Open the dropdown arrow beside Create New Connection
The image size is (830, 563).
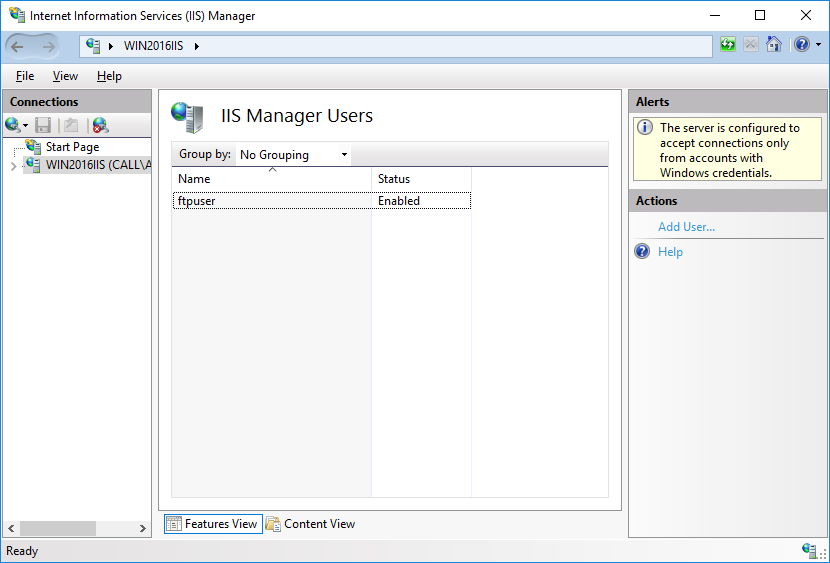coord(25,126)
